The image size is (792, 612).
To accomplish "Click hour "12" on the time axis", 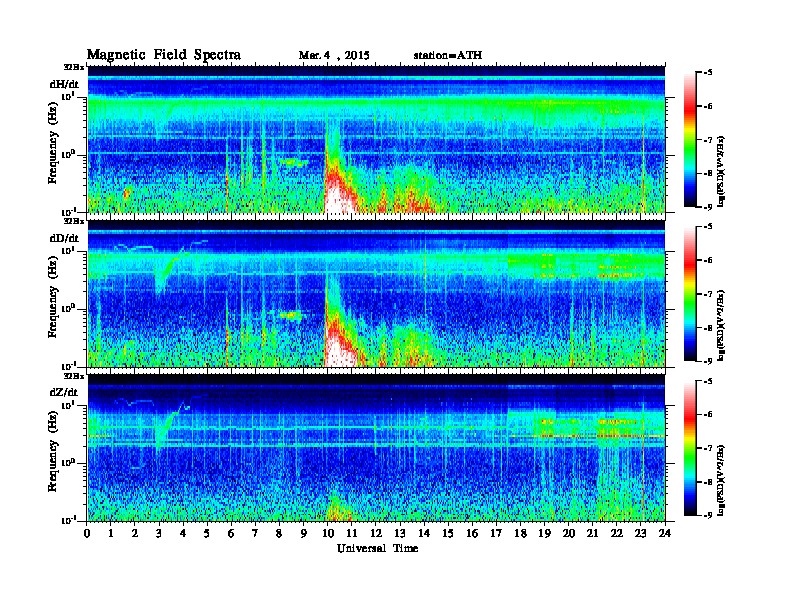I will pyautogui.click(x=376, y=534).
